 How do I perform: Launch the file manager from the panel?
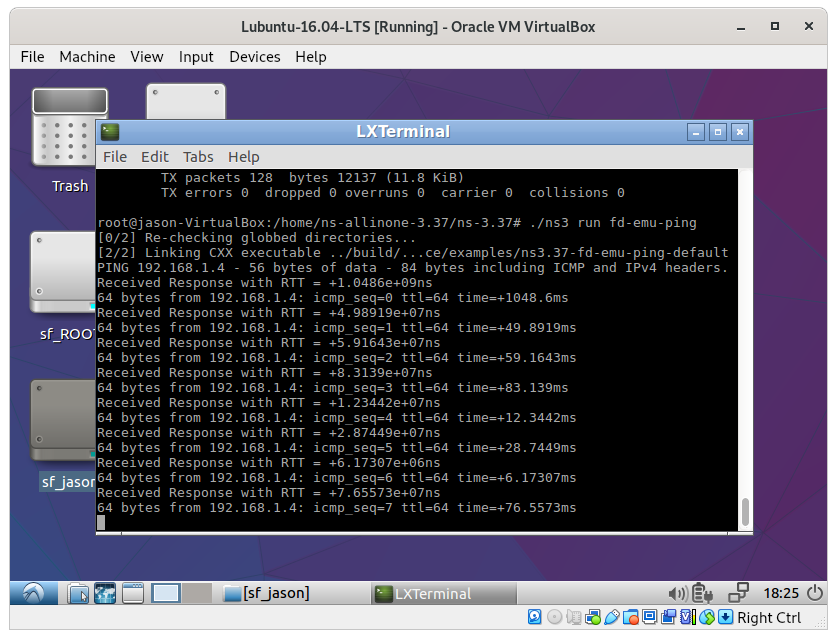[78, 593]
